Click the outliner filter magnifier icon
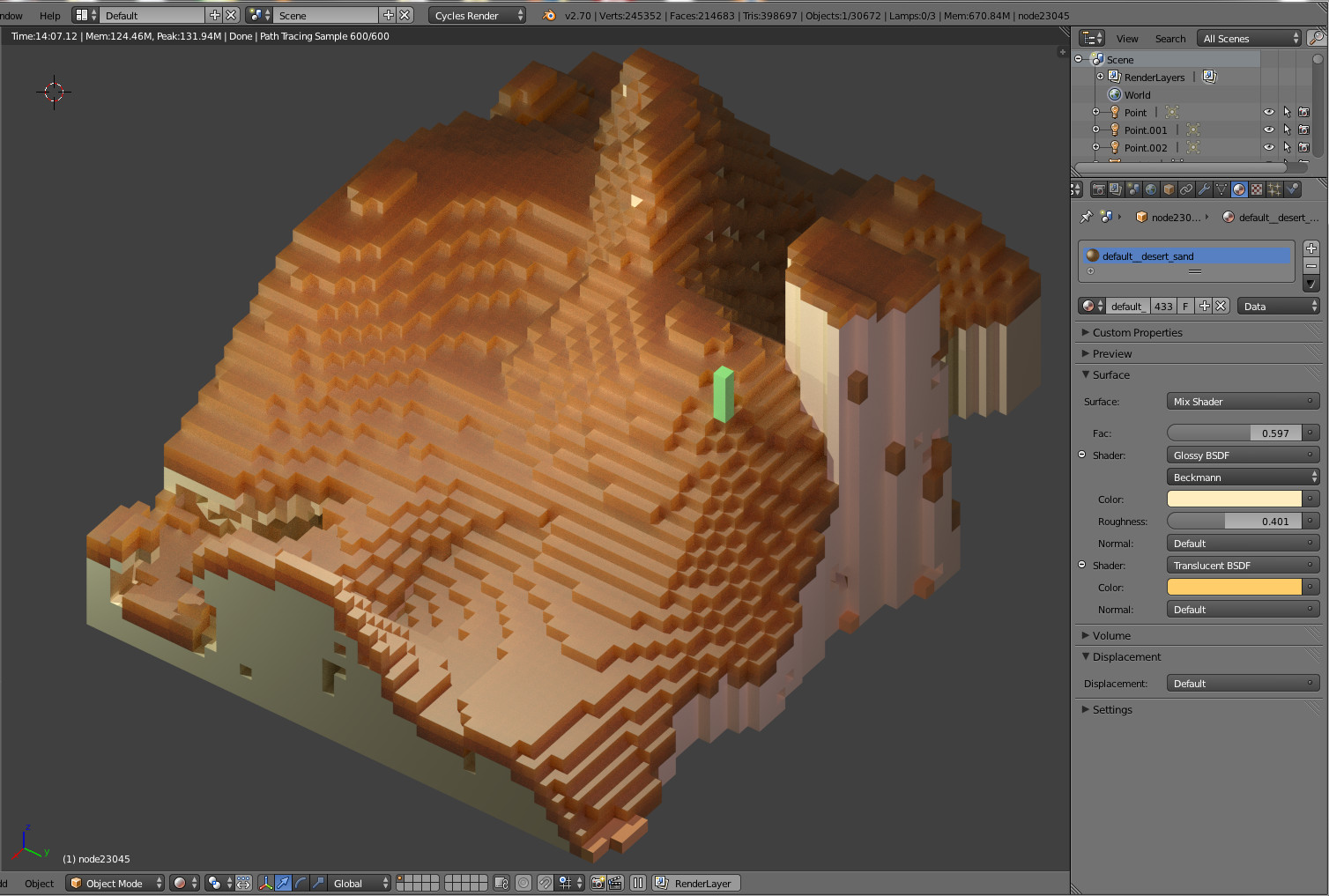The image size is (1329, 896). pyautogui.click(x=1316, y=38)
